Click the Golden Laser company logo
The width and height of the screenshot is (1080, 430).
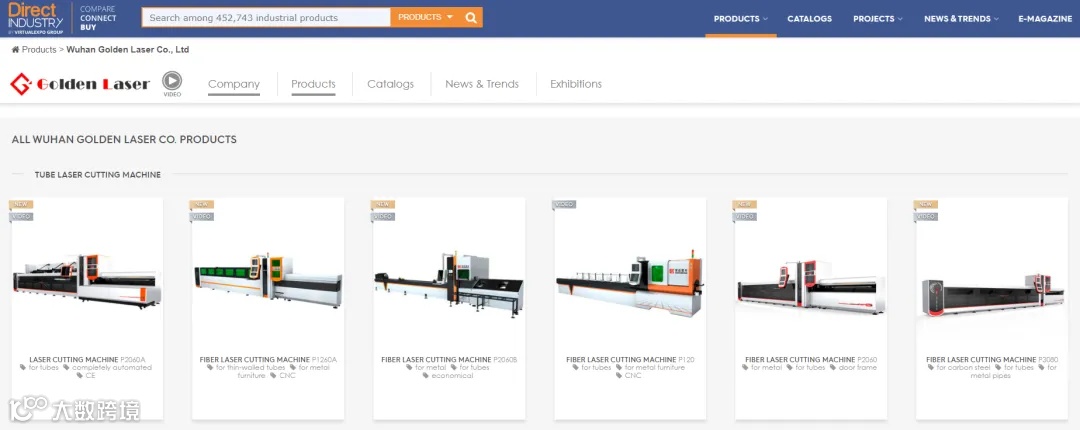coord(80,84)
